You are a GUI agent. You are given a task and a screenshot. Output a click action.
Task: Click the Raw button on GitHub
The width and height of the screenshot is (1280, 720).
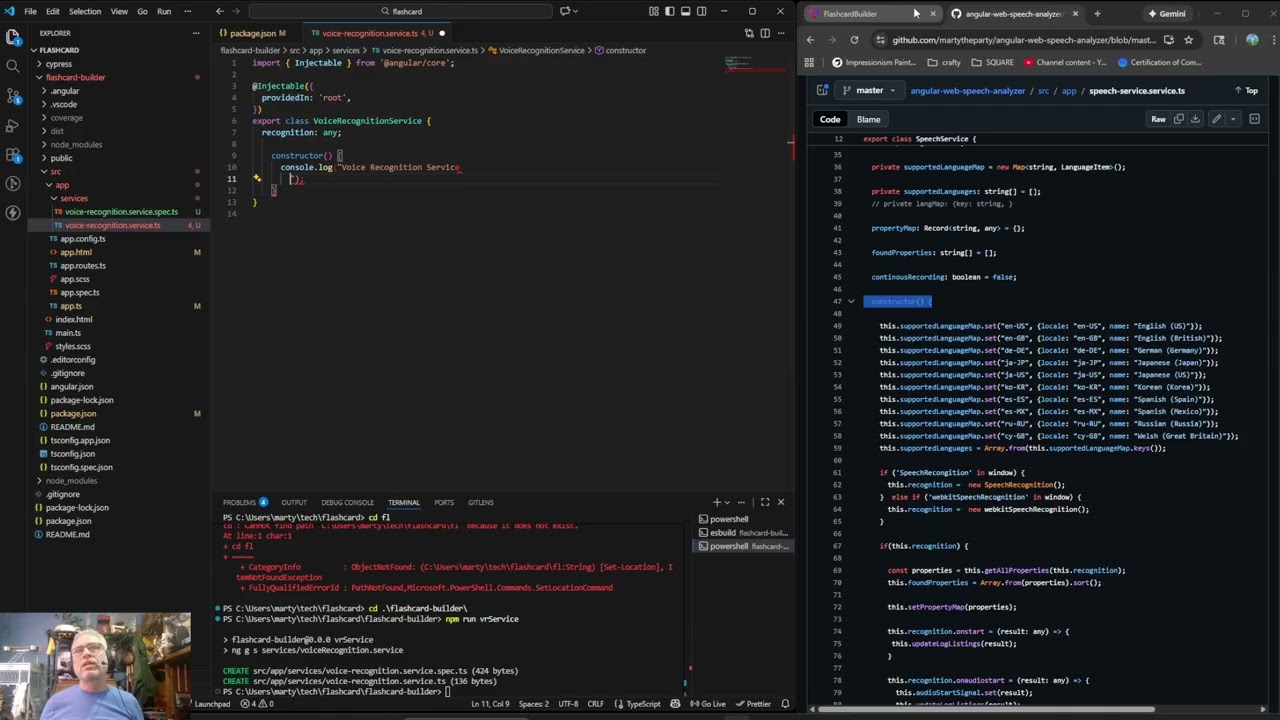click(x=1158, y=119)
